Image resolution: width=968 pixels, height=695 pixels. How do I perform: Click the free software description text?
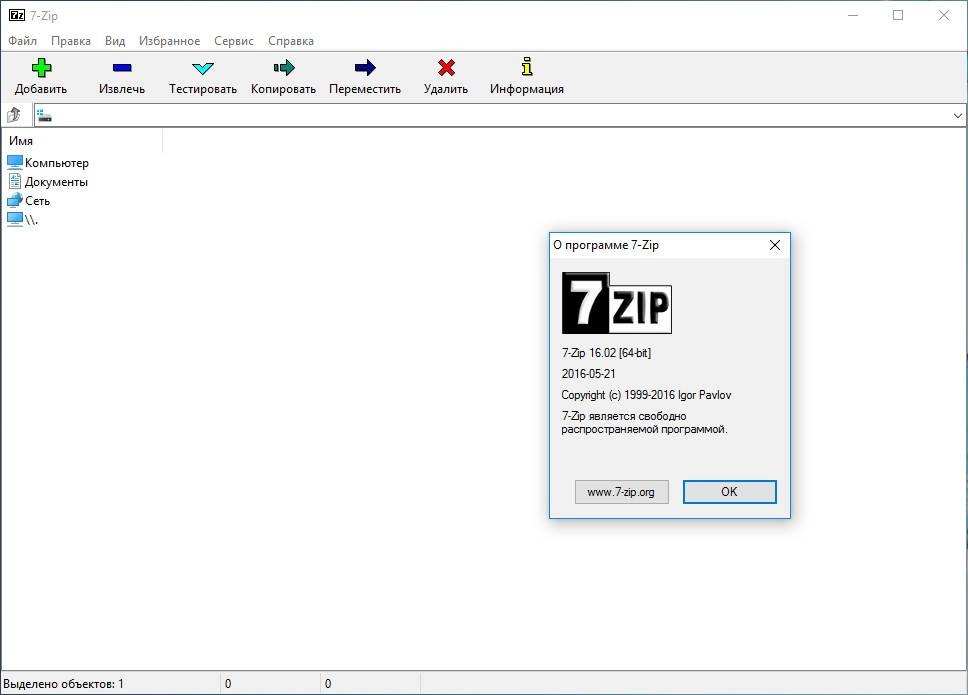[644, 423]
